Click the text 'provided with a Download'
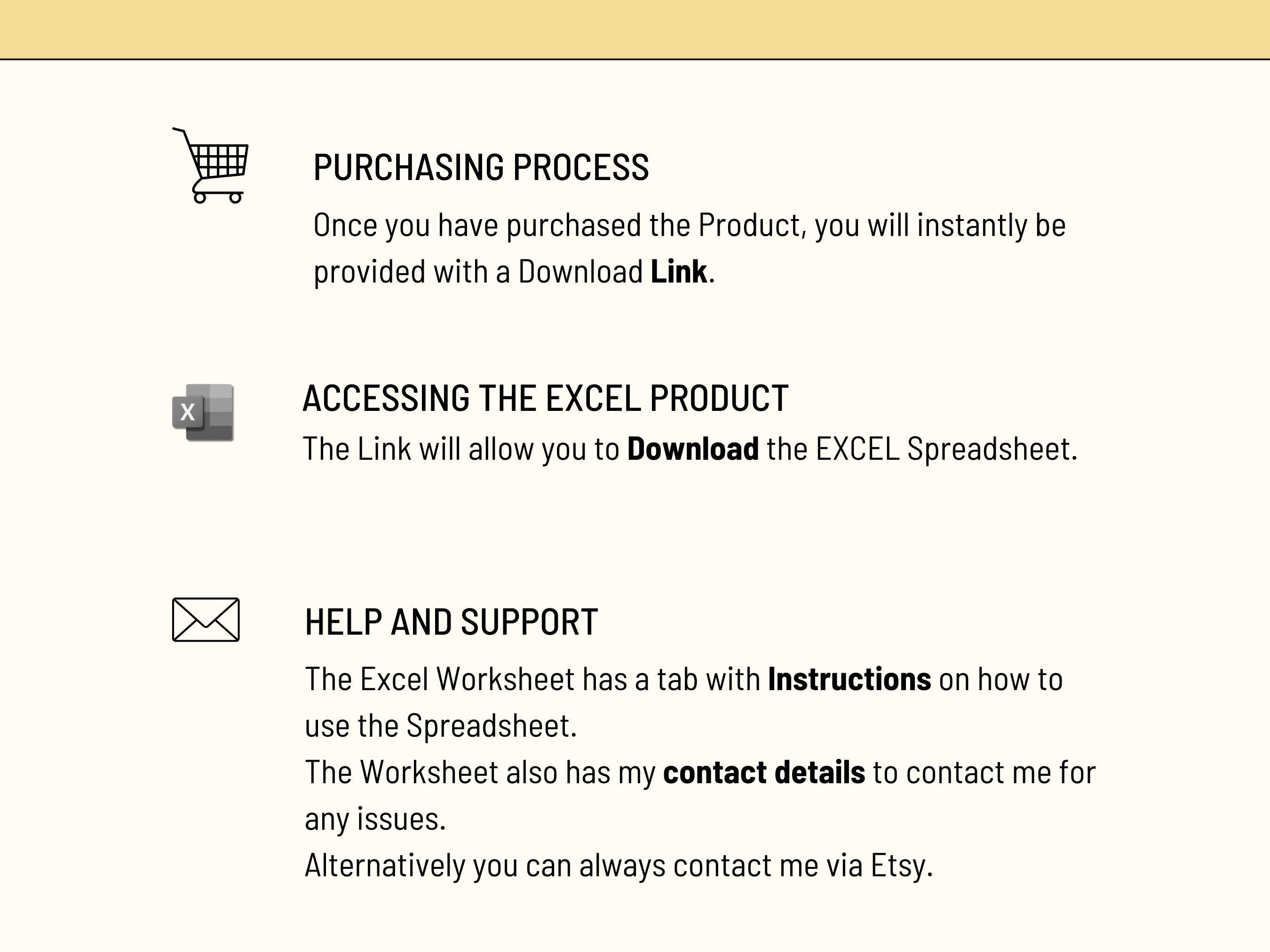The height and width of the screenshot is (952, 1270). point(478,271)
